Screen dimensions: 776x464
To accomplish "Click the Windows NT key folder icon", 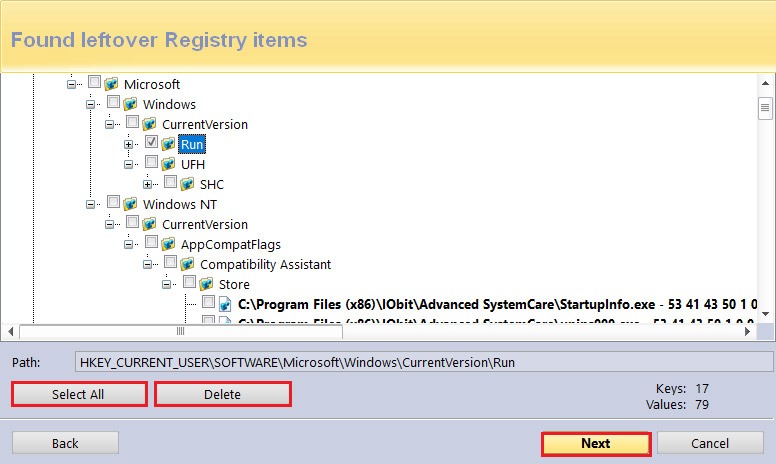I will (x=130, y=204).
